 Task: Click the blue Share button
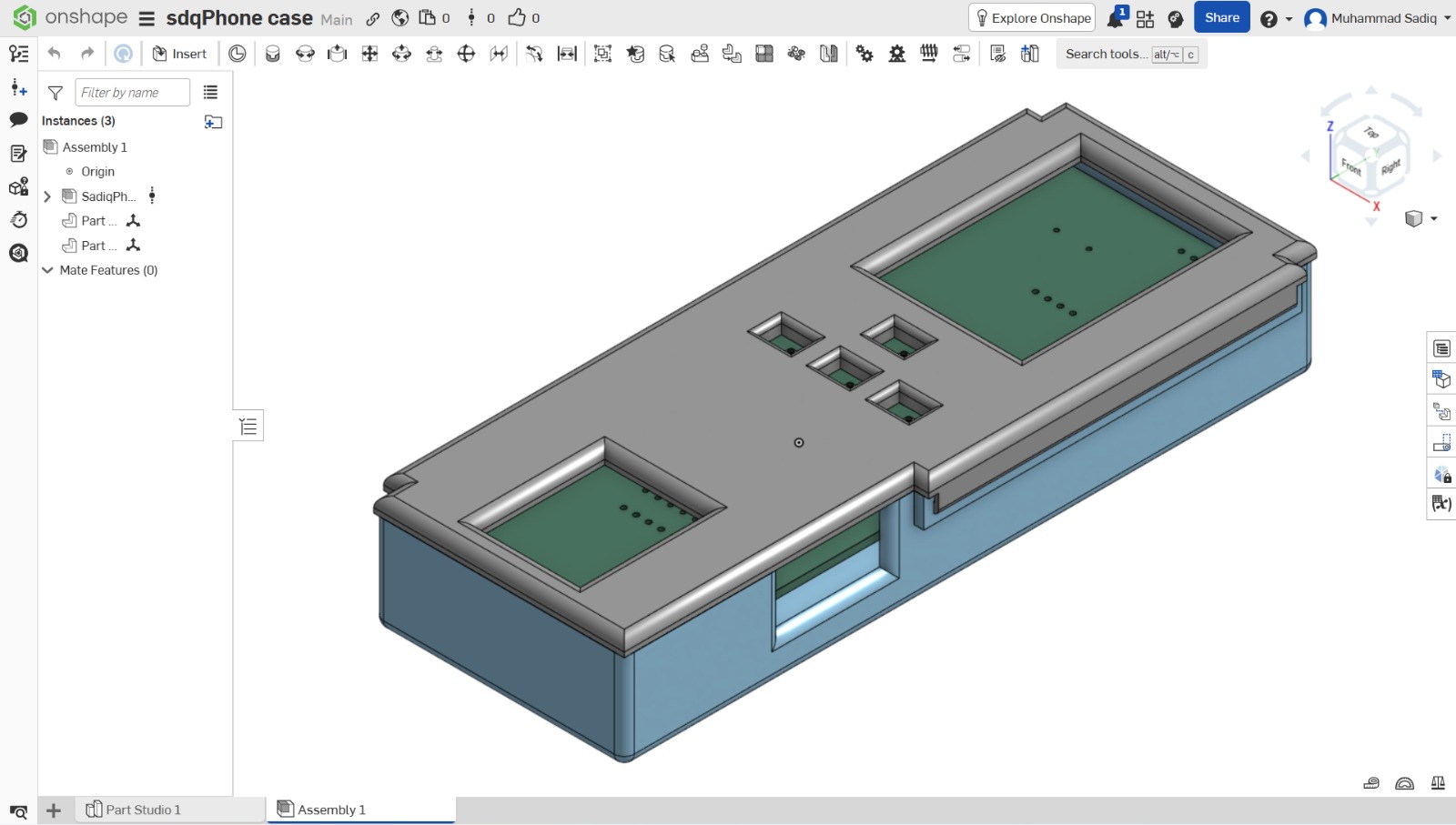[1221, 17]
